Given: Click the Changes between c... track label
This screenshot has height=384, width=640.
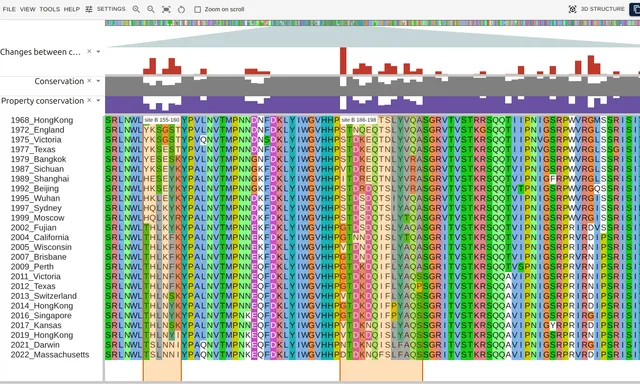Looking at the screenshot, I should 40,52.
